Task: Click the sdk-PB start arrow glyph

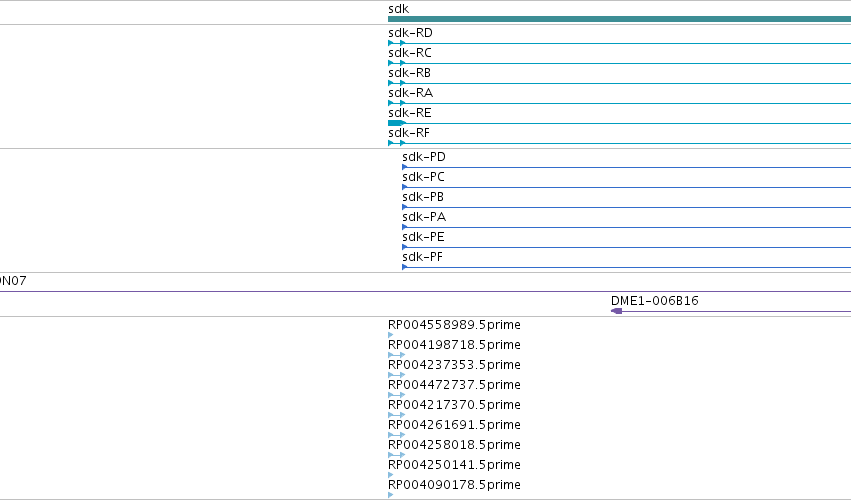Action: [404, 207]
